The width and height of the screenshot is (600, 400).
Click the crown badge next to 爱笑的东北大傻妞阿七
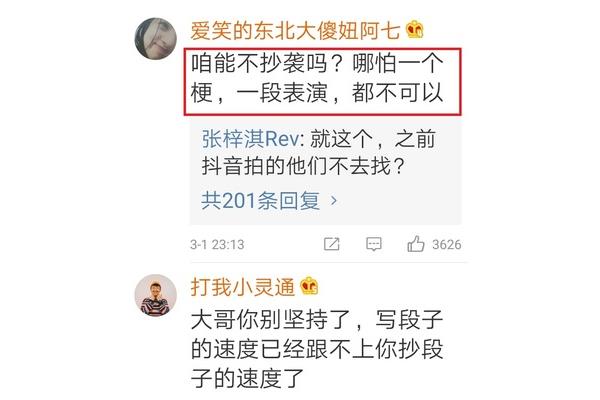tap(415, 30)
